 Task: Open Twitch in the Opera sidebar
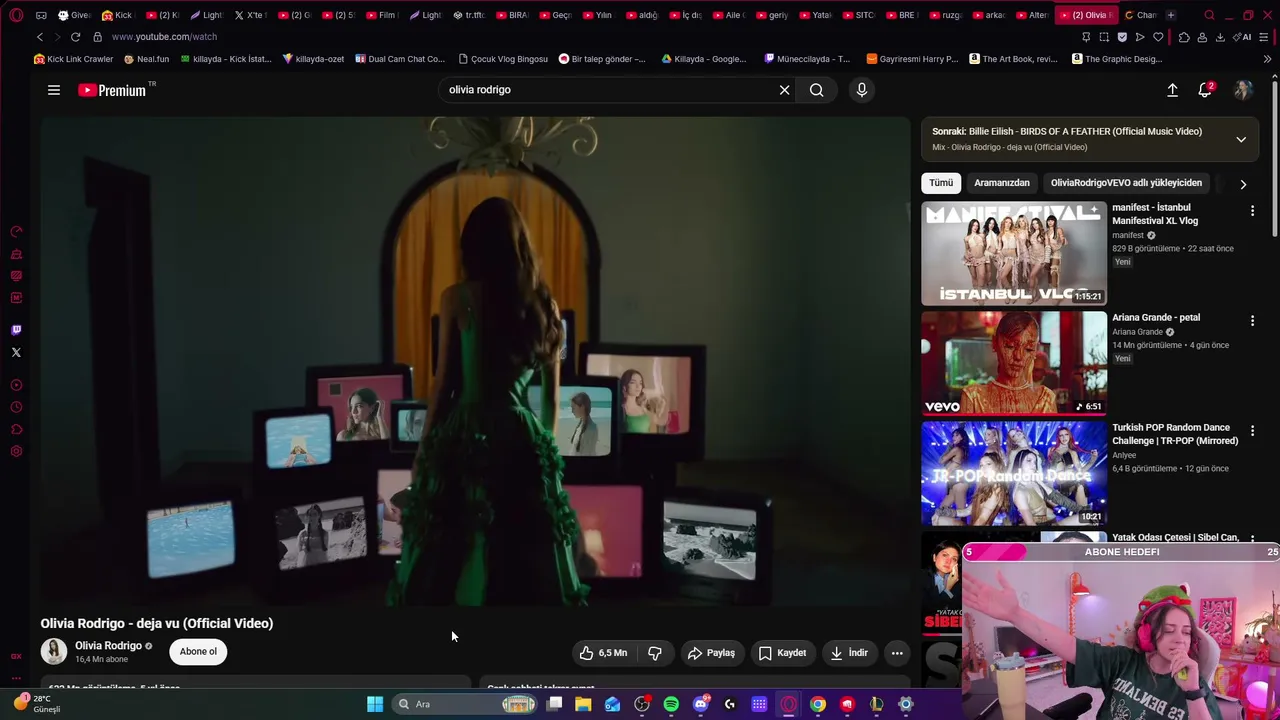pyautogui.click(x=16, y=330)
